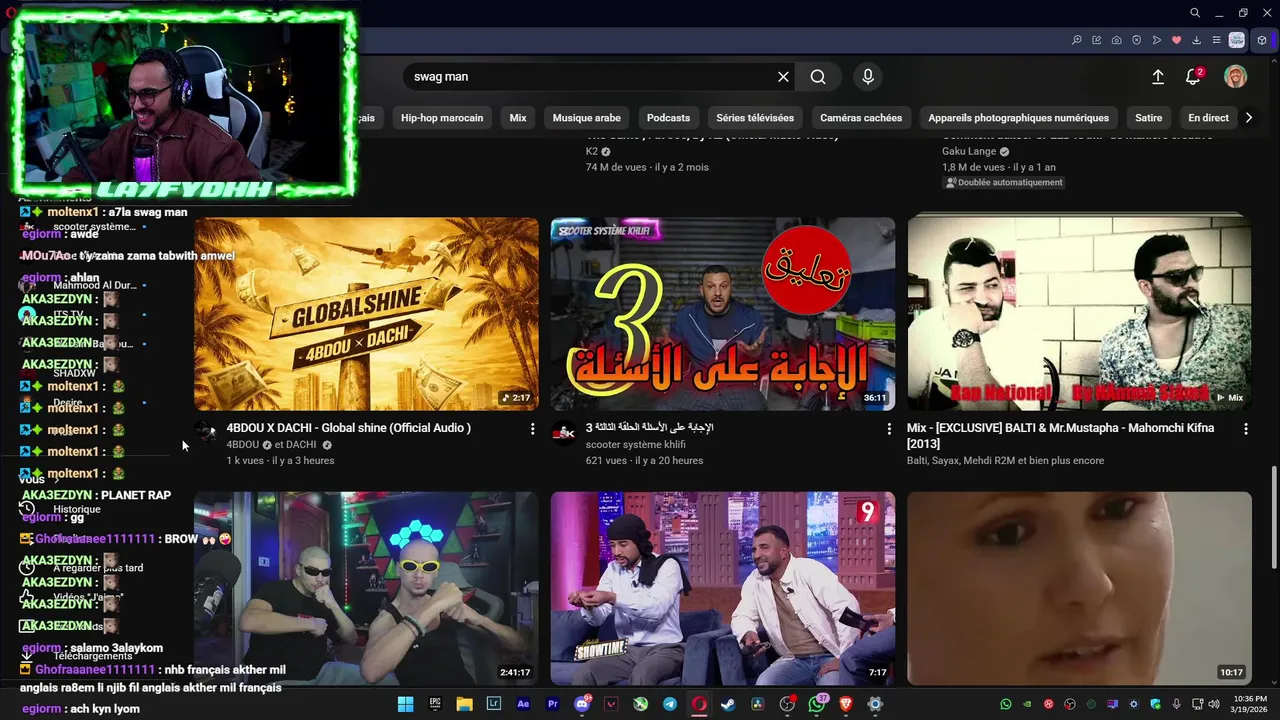Screen dimensions: 1280x720
Task: Open DaVinci Resolve from taskbar
Action: (x=757, y=704)
